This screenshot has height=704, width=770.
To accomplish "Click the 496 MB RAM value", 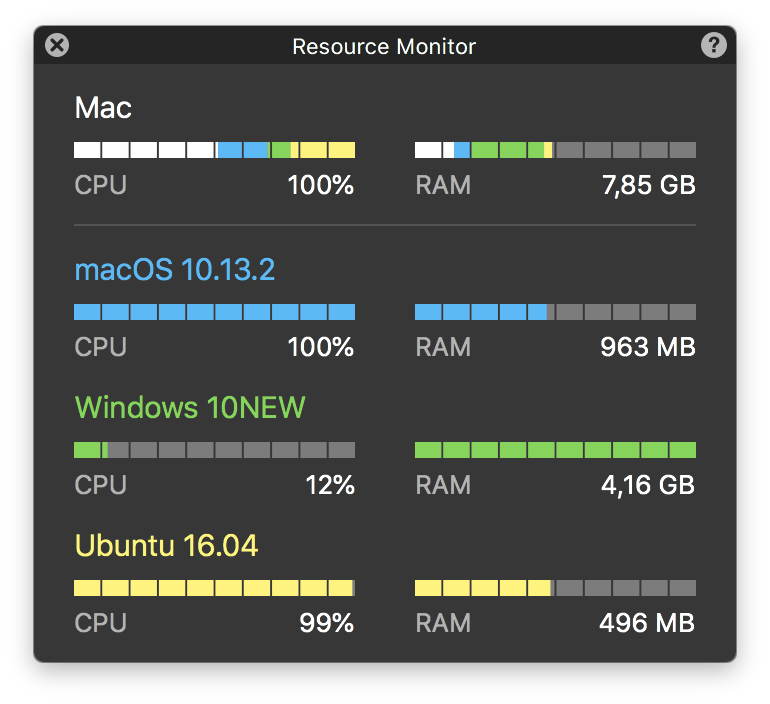I will 647,623.
